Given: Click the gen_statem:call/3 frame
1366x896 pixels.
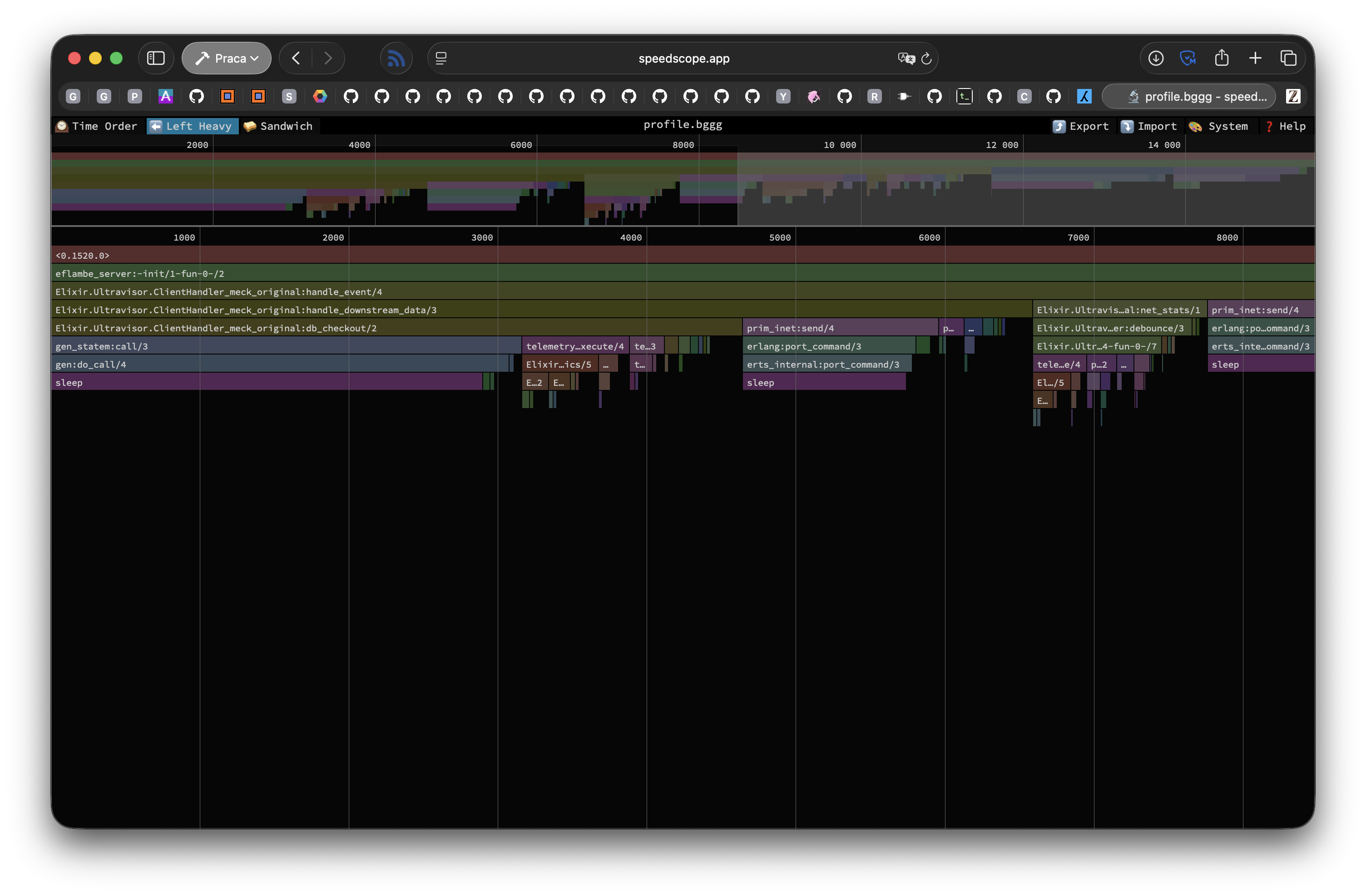Looking at the screenshot, I should pyautogui.click(x=230, y=346).
